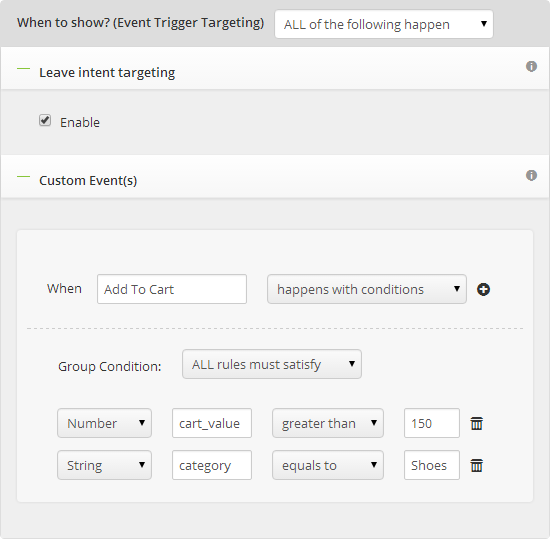This screenshot has width=550, height=539.
Task: Open the 'greater than' operator dropdown
Action: [x=328, y=423]
